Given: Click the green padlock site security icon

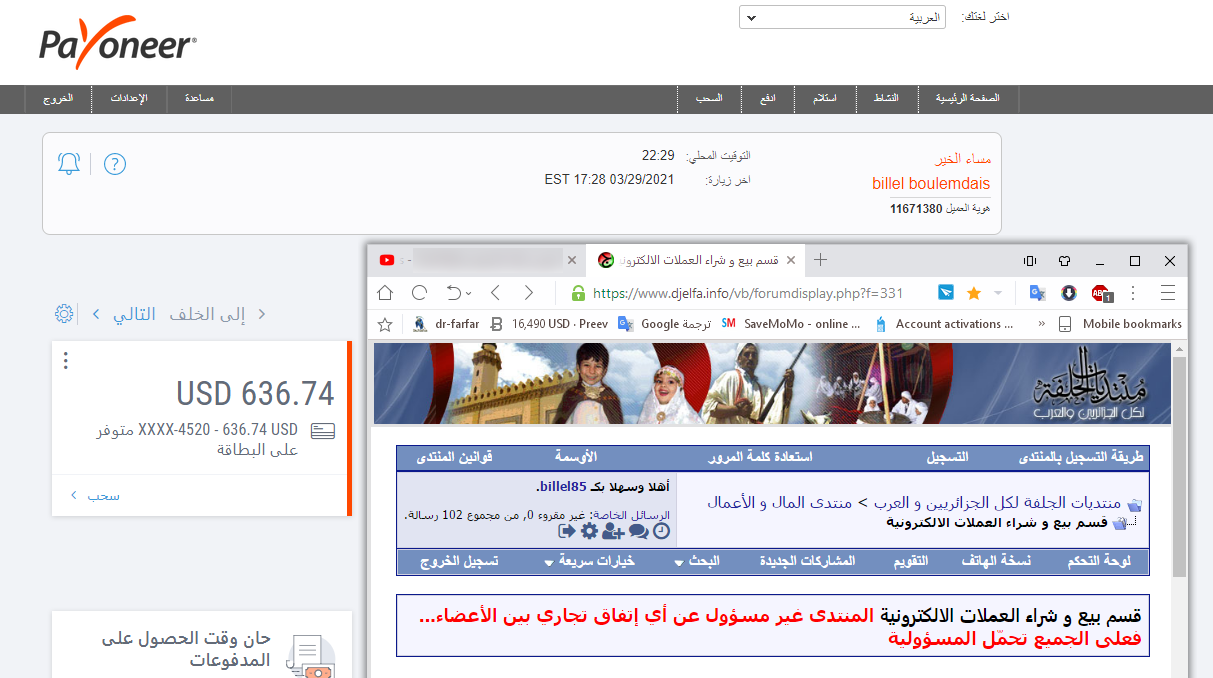Looking at the screenshot, I should coord(577,293).
